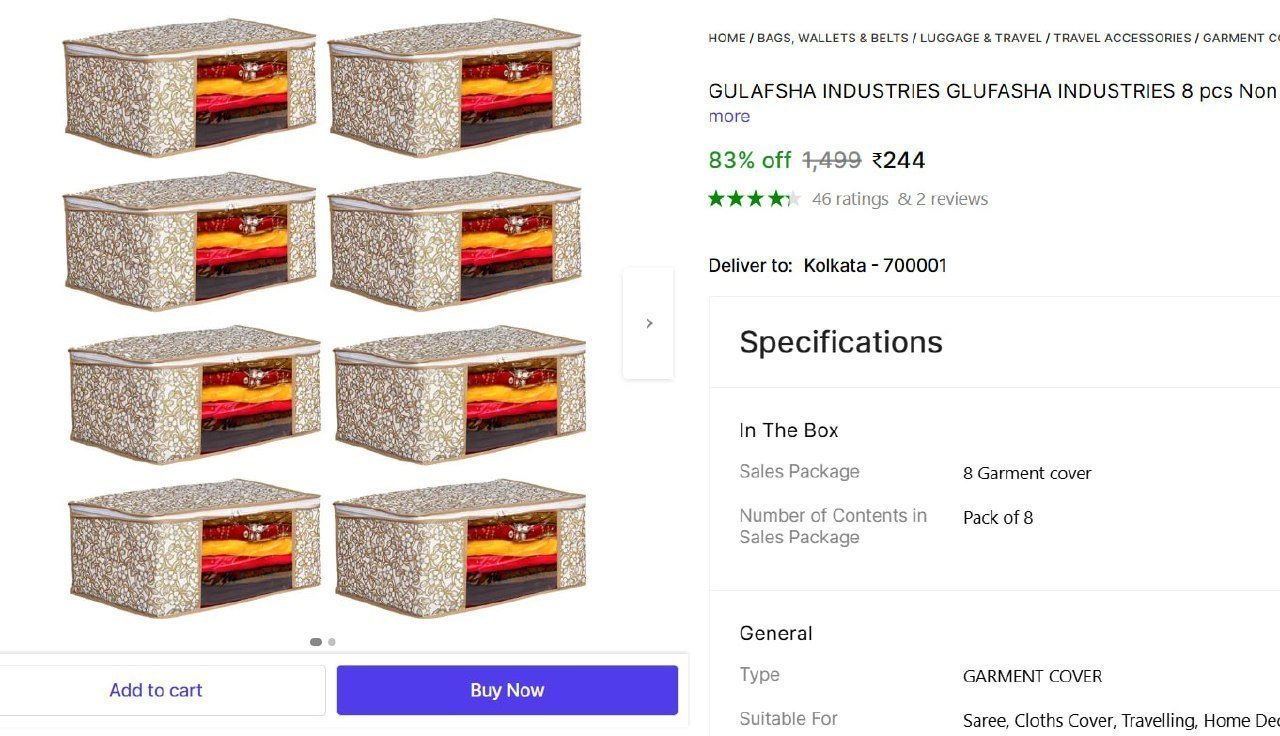
Task: Click the Buy Now button
Action: (507, 690)
